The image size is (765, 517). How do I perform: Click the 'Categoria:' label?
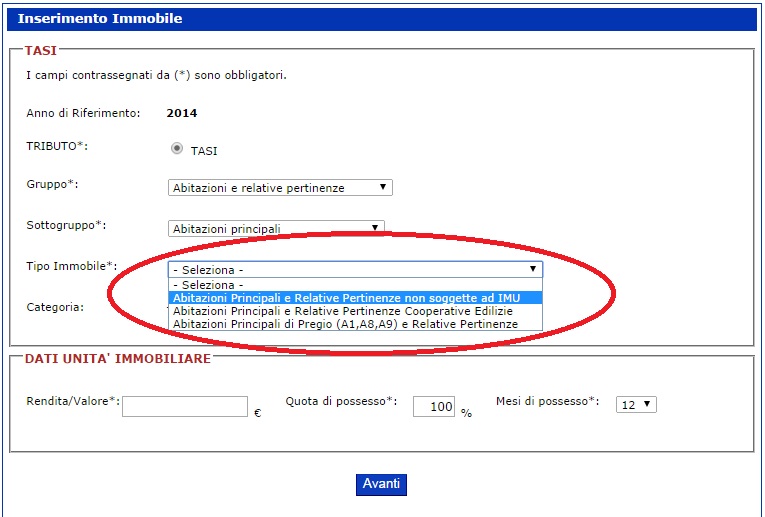(54, 307)
